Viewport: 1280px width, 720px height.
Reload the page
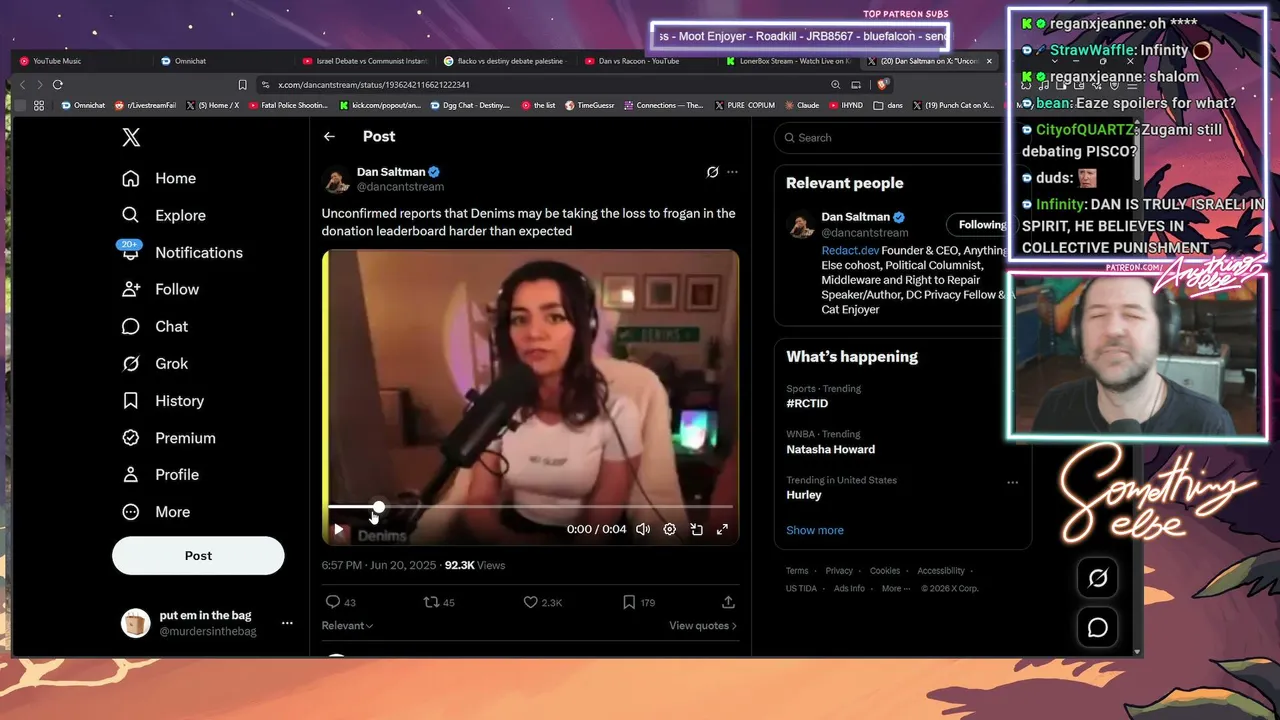pos(58,85)
